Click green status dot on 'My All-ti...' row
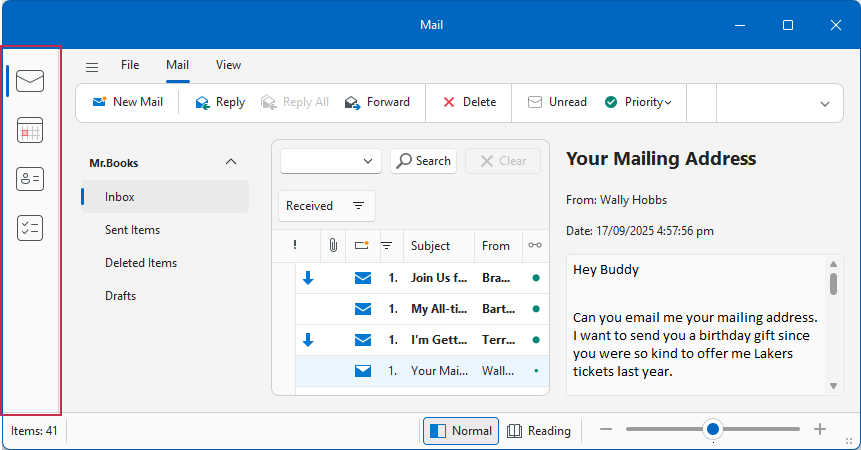This screenshot has height=450, width=861. 536,309
